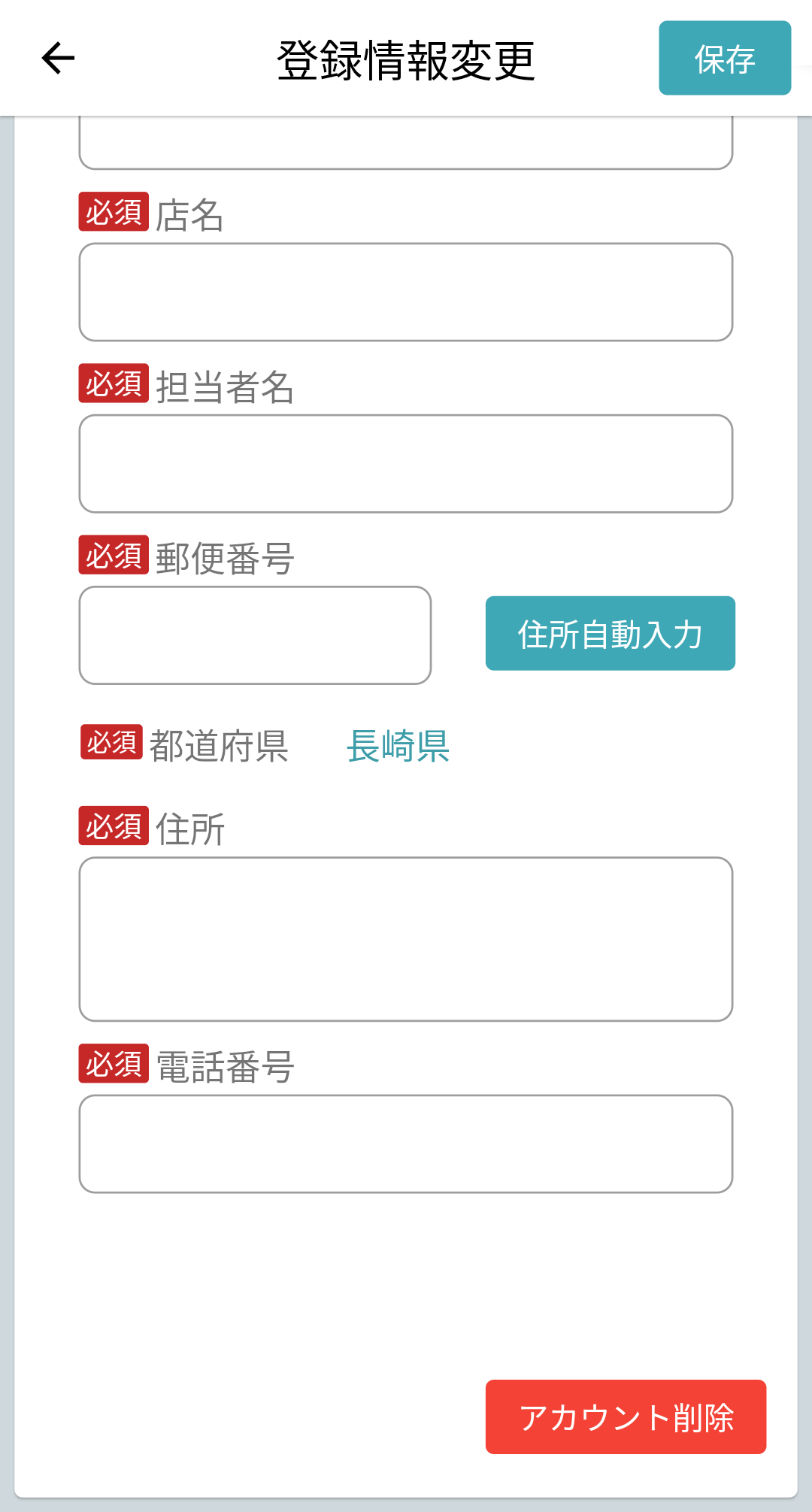The image size is (812, 1512).
Task: Tap the red アカウント削除 button
Action: pos(626,1417)
